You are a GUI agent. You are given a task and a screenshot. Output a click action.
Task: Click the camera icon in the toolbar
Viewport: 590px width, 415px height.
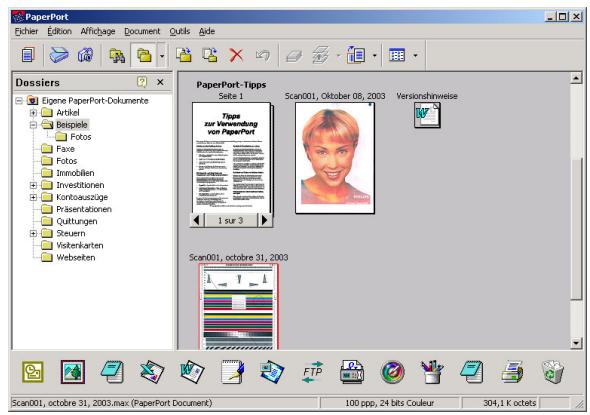point(85,55)
